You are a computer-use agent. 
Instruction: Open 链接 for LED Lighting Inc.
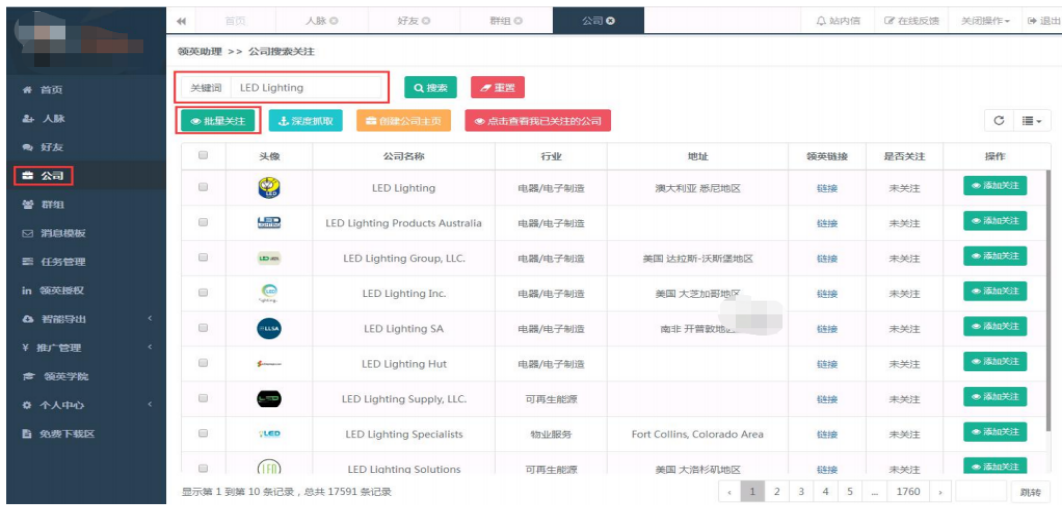pyautogui.click(x=827, y=294)
